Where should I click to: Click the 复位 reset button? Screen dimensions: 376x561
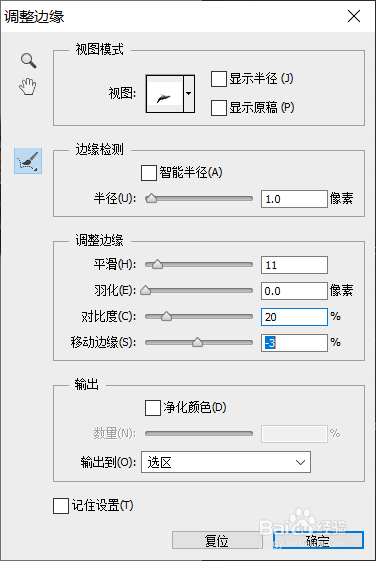coord(217,540)
